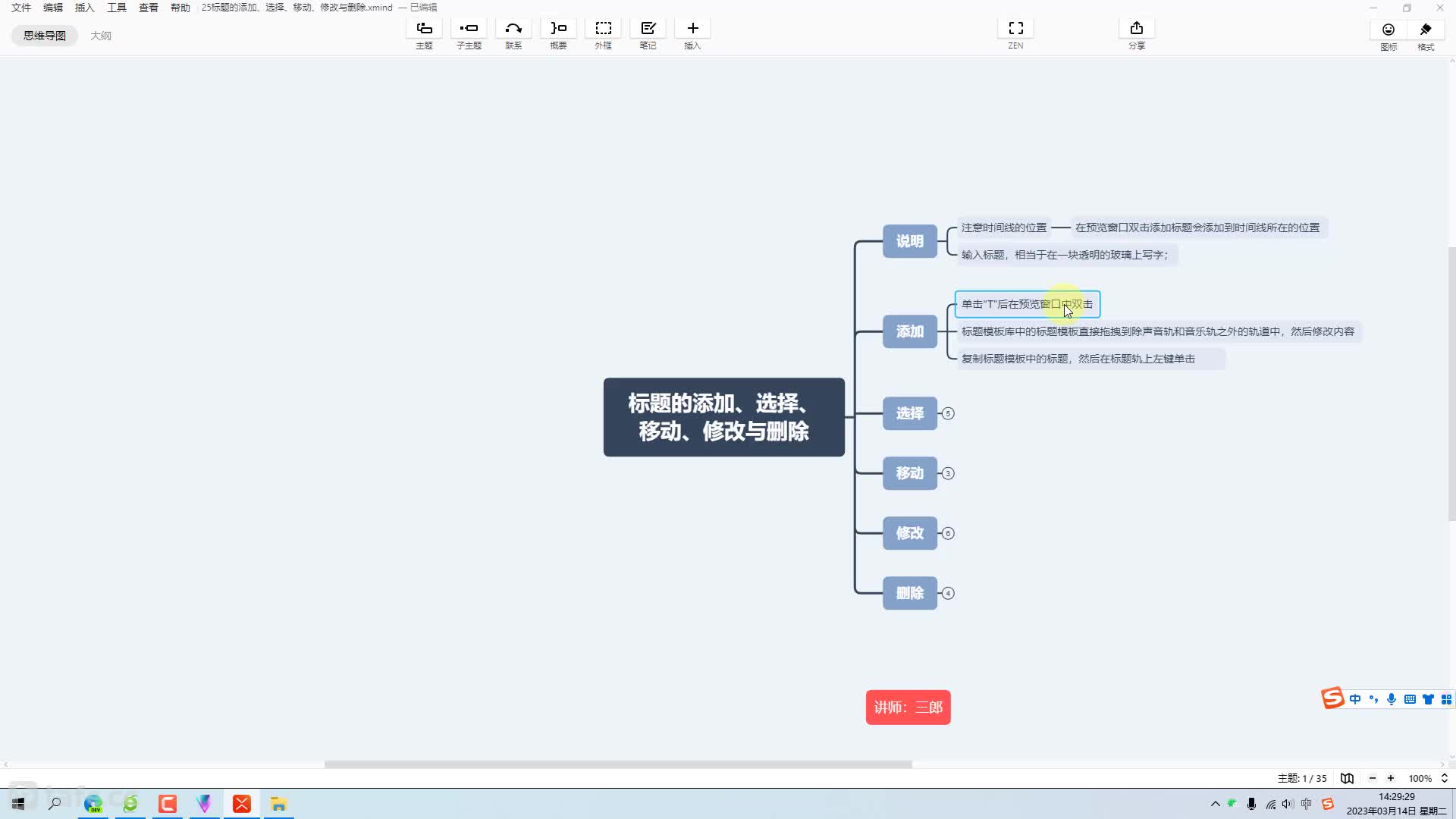Viewport: 1456px width, 819px height.
Task: Open the 图标 marker panel
Action: coord(1388,30)
